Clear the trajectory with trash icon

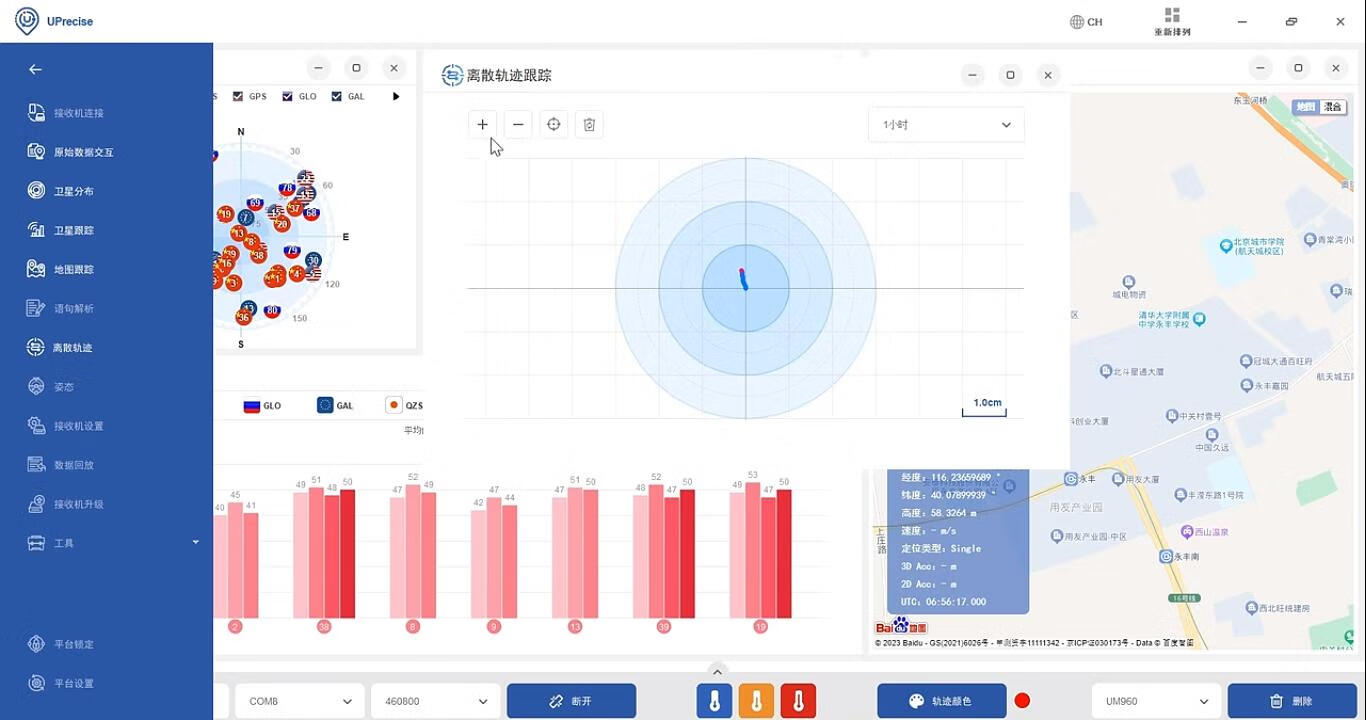[x=589, y=124]
